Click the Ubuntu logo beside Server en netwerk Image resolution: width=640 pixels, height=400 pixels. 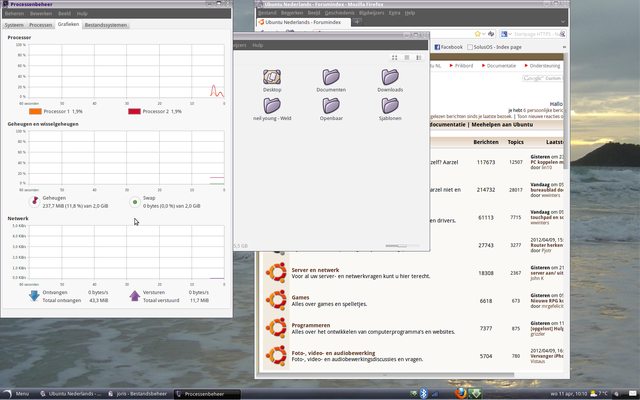click(x=276, y=273)
